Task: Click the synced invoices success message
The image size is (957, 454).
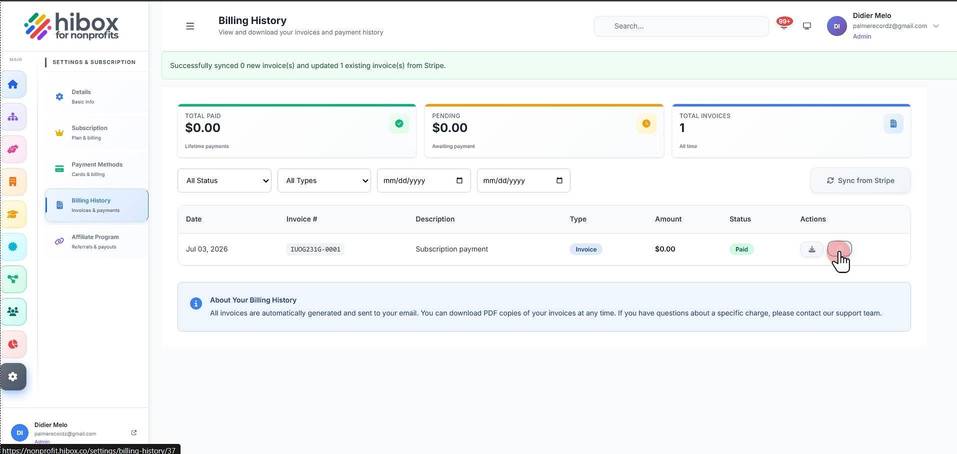Action: [308, 66]
